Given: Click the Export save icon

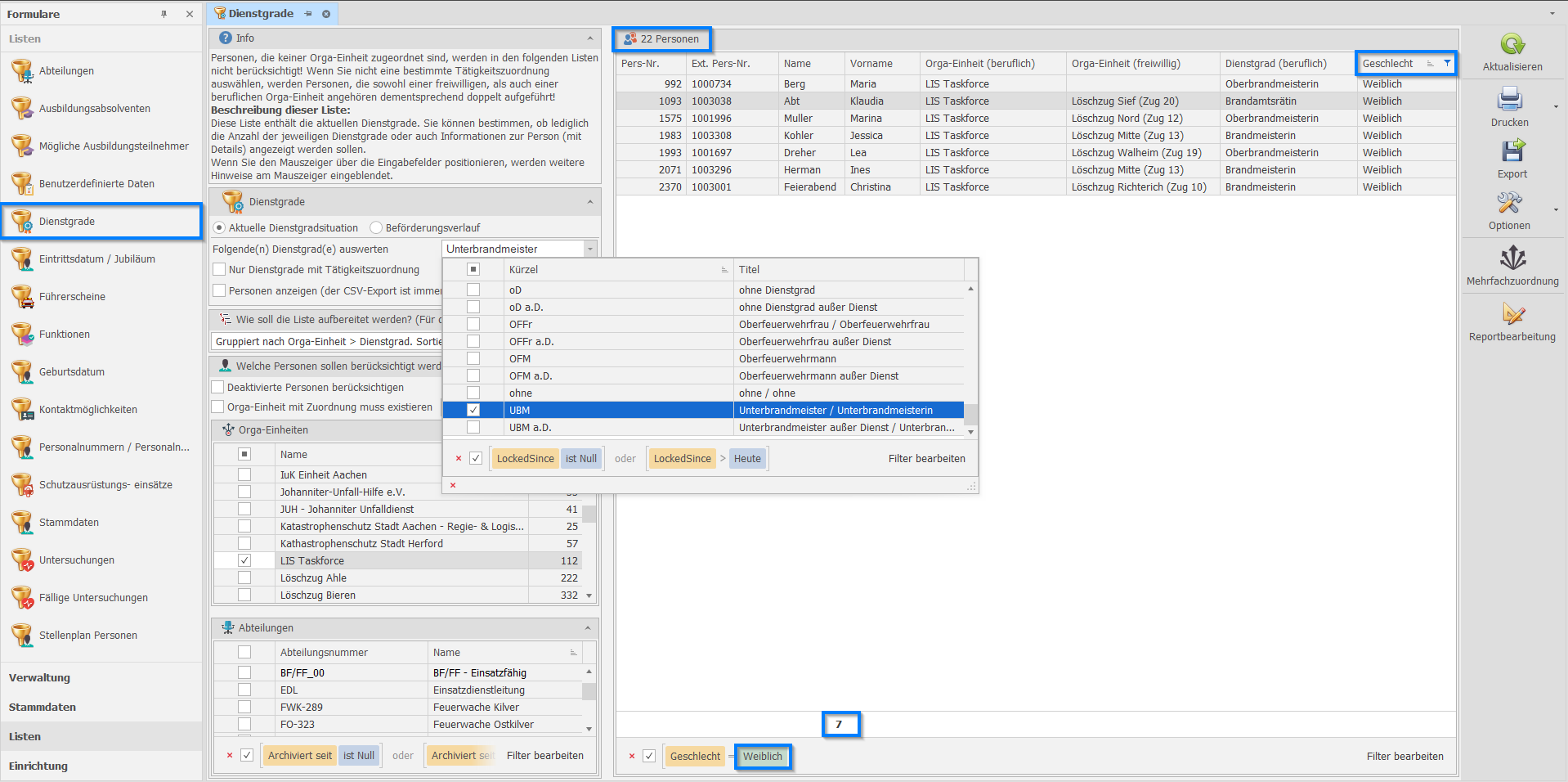Looking at the screenshot, I should pyautogui.click(x=1512, y=152).
